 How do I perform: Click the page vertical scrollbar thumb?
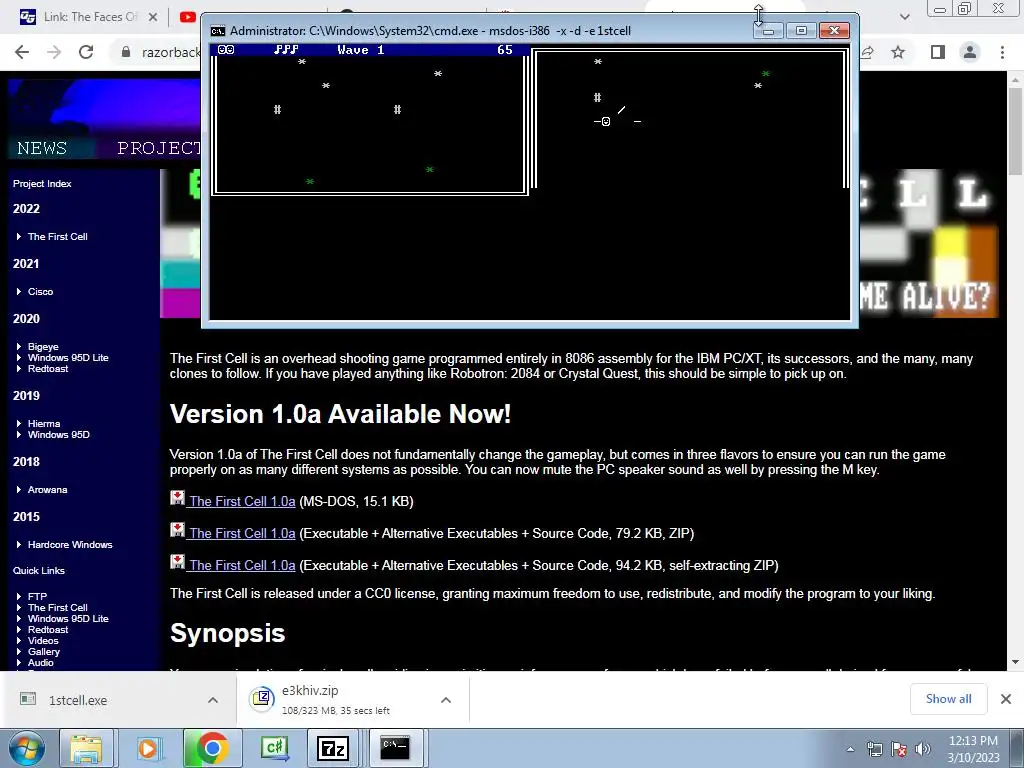(x=1015, y=131)
